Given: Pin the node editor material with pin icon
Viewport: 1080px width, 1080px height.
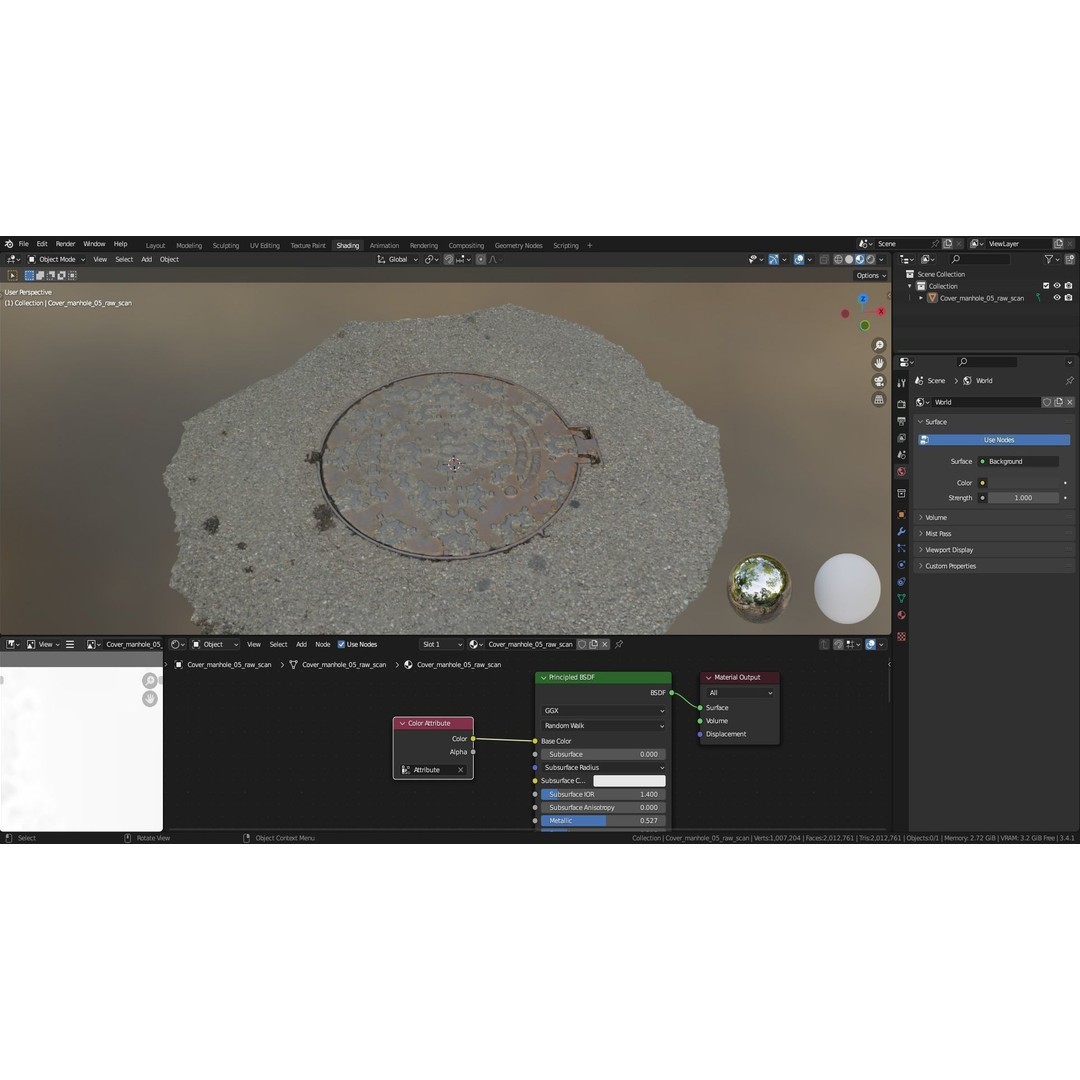Looking at the screenshot, I should pyautogui.click(x=619, y=645).
